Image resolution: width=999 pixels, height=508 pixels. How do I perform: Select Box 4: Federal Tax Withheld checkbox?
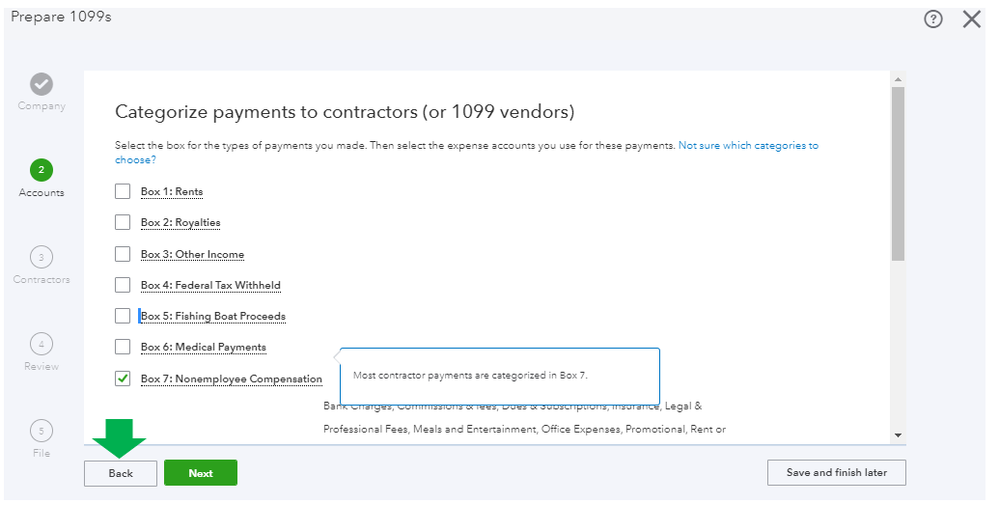coord(123,285)
